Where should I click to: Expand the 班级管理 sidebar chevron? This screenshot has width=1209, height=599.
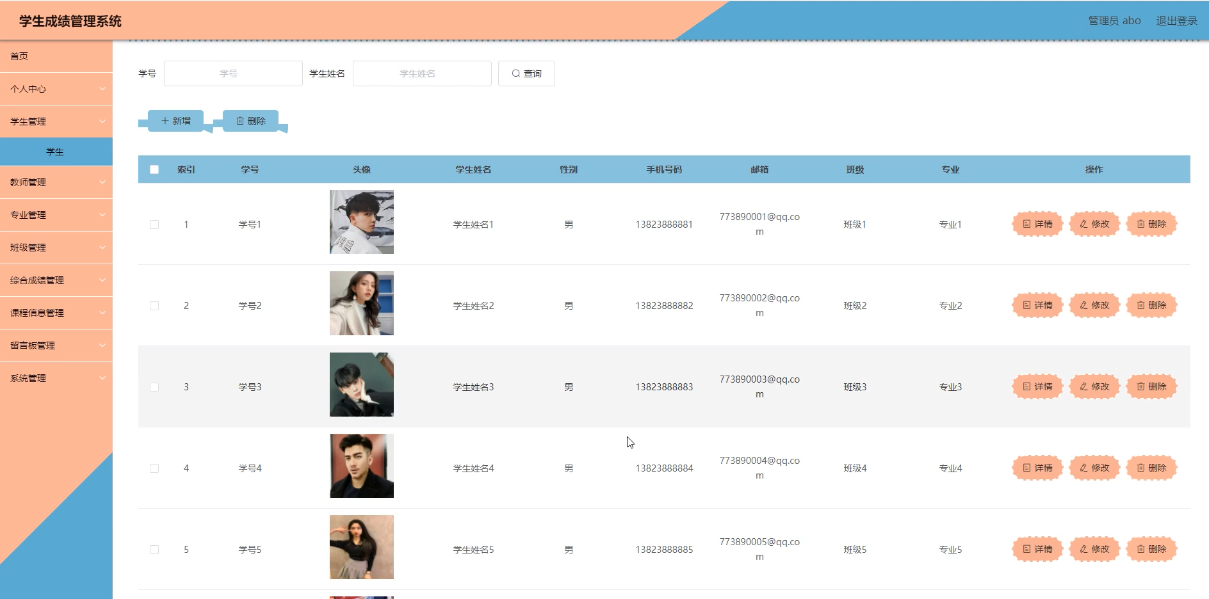(102, 247)
